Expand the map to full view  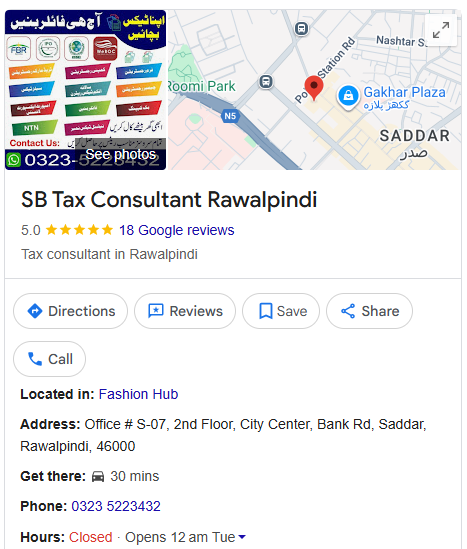click(x=441, y=30)
